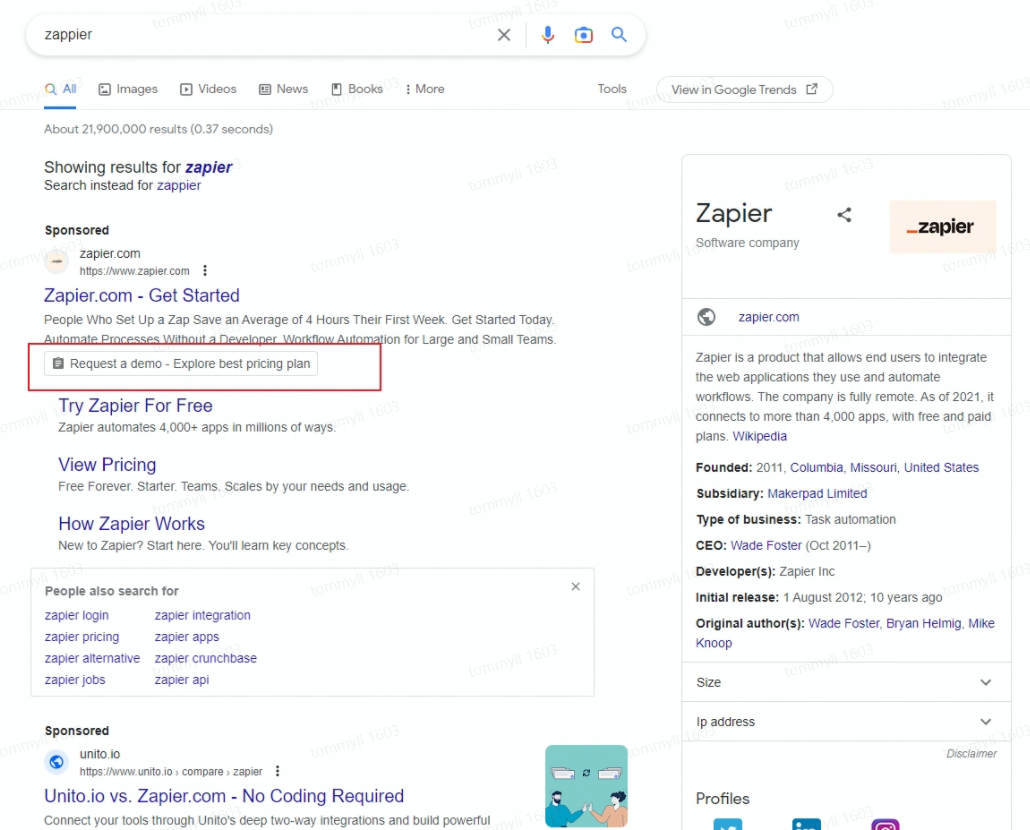Open the three-dot menu beside zapier.com ad URL
1030x830 pixels.
click(x=205, y=271)
